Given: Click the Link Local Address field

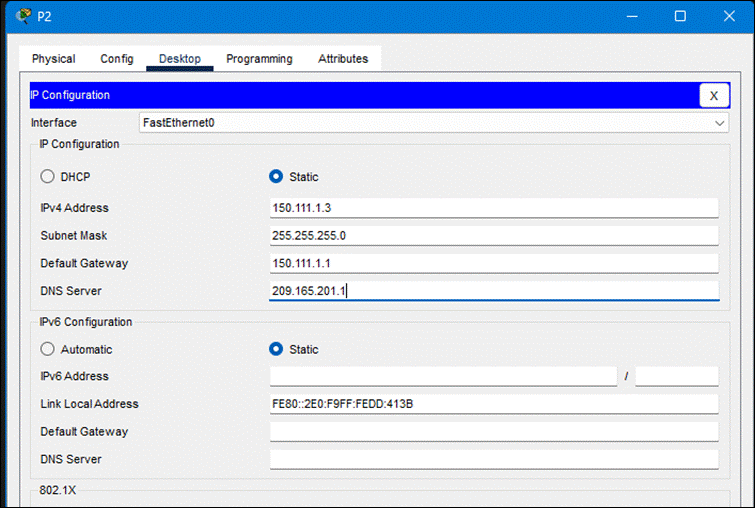Looking at the screenshot, I should [494, 404].
